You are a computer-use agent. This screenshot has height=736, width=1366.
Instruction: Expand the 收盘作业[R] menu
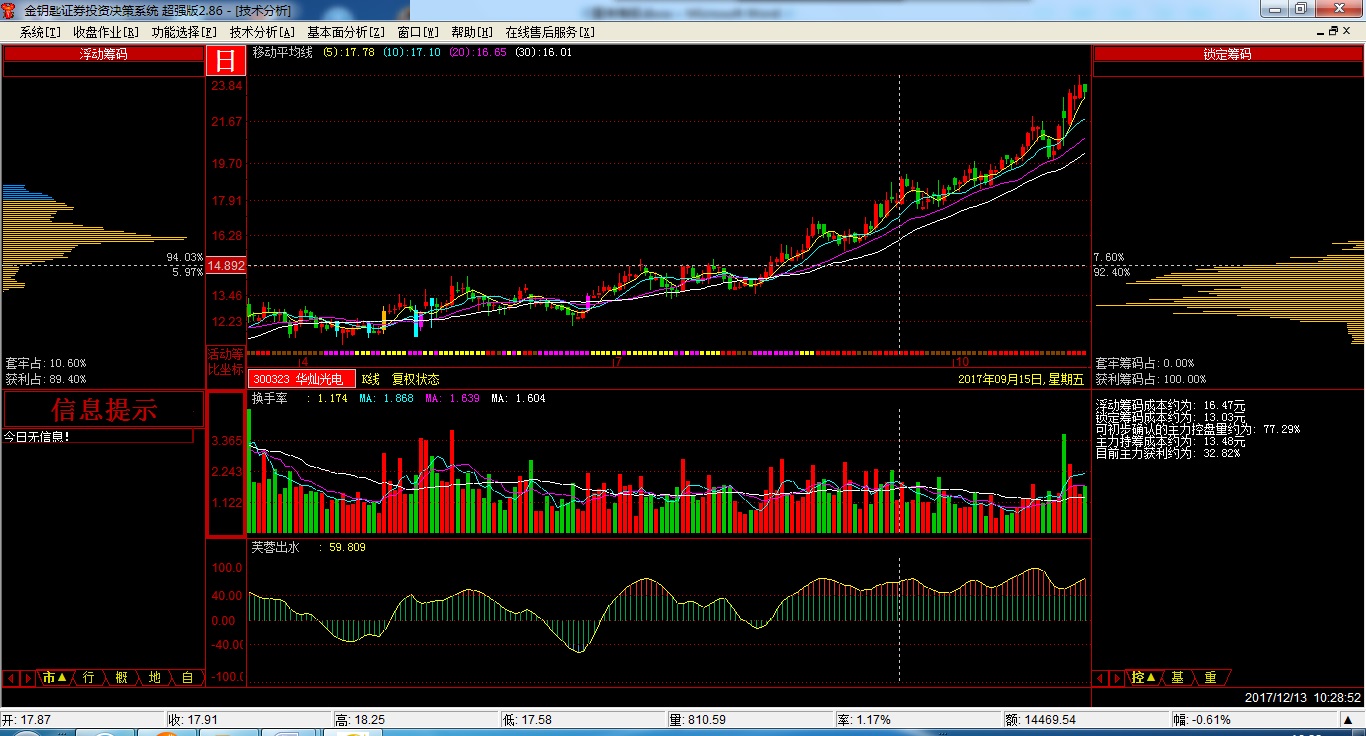pyautogui.click(x=106, y=32)
